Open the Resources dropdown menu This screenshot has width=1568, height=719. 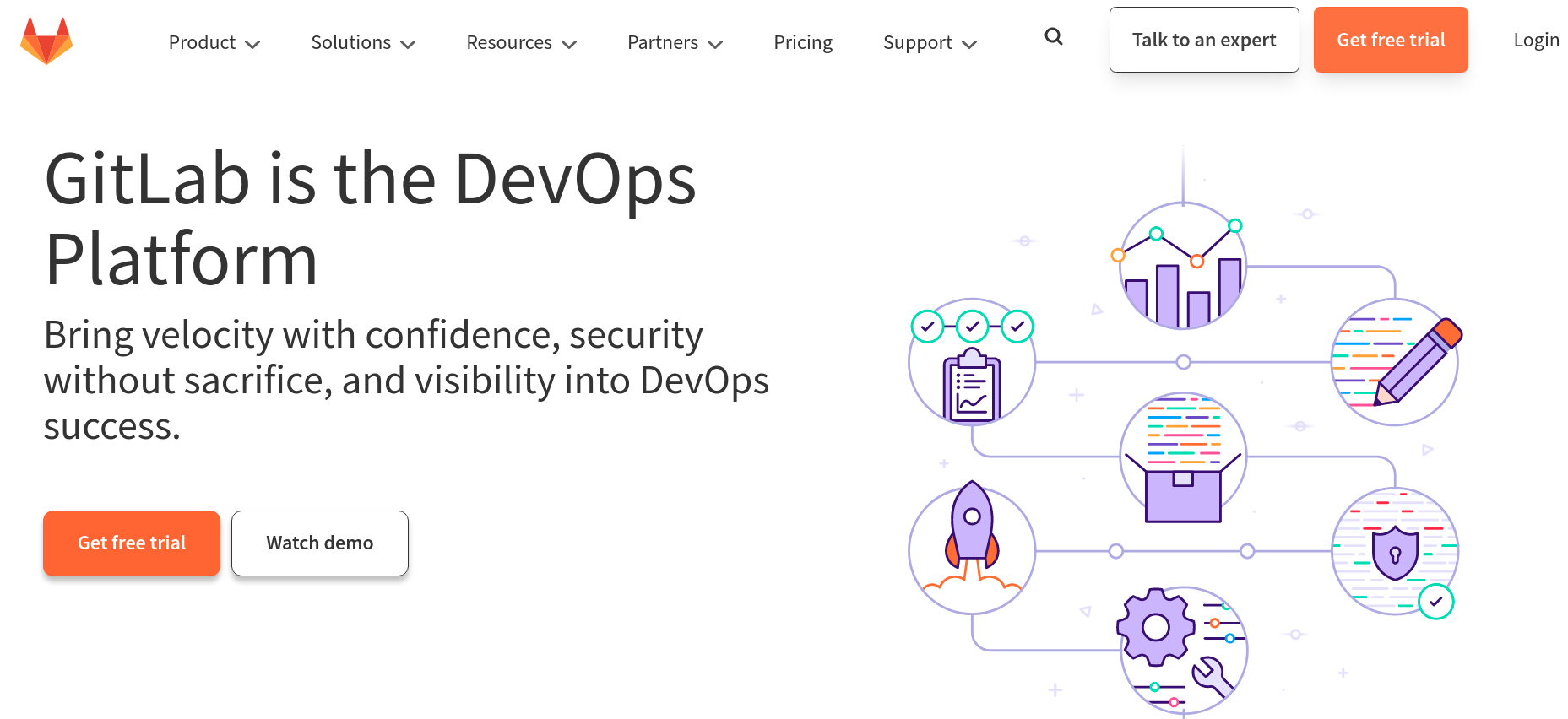pyautogui.click(x=521, y=43)
